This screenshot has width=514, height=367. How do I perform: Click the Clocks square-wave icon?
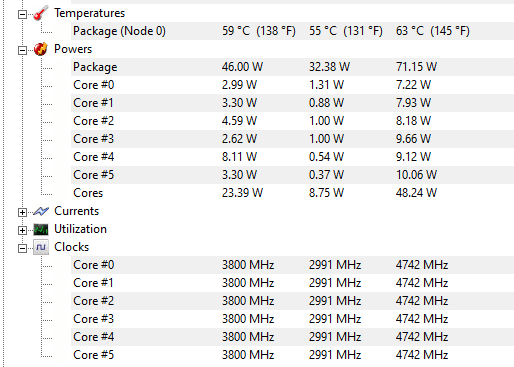pyautogui.click(x=41, y=247)
